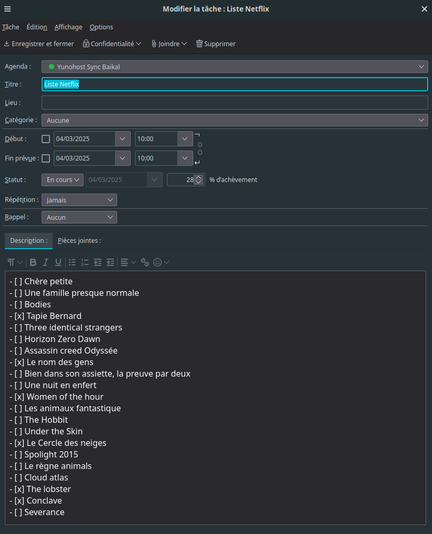Open the Statut dropdown set to En cours
Image resolution: width=432 pixels, height=534 pixels.
point(62,180)
